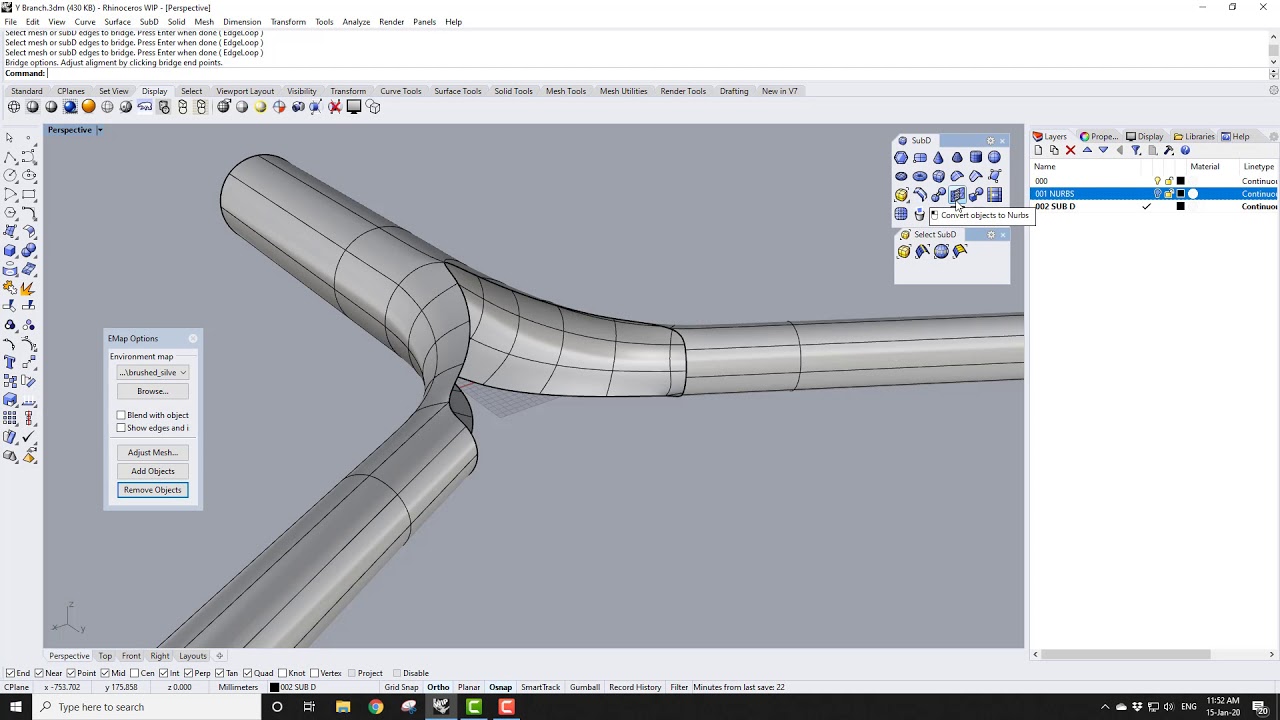This screenshot has height=720, width=1280.
Task: Click the Remove Objects button
Action: [152, 490]
